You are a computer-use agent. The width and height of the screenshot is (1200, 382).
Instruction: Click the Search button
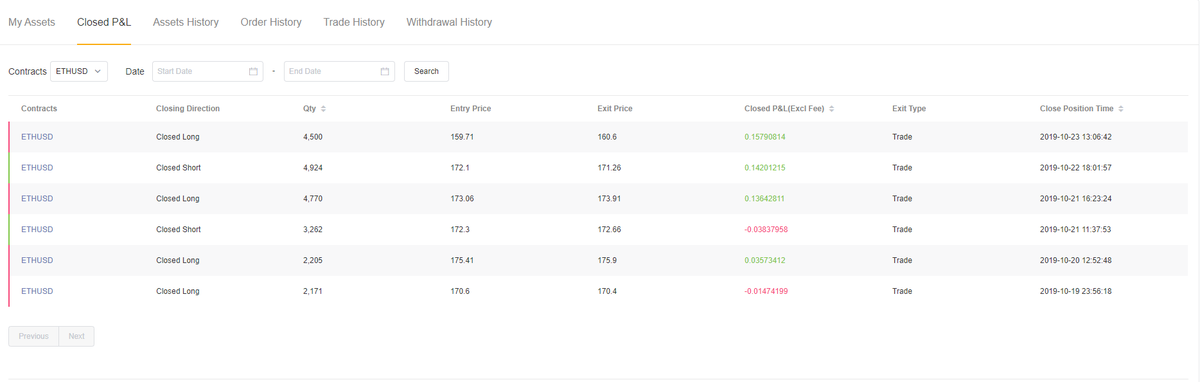click(426, 71)
